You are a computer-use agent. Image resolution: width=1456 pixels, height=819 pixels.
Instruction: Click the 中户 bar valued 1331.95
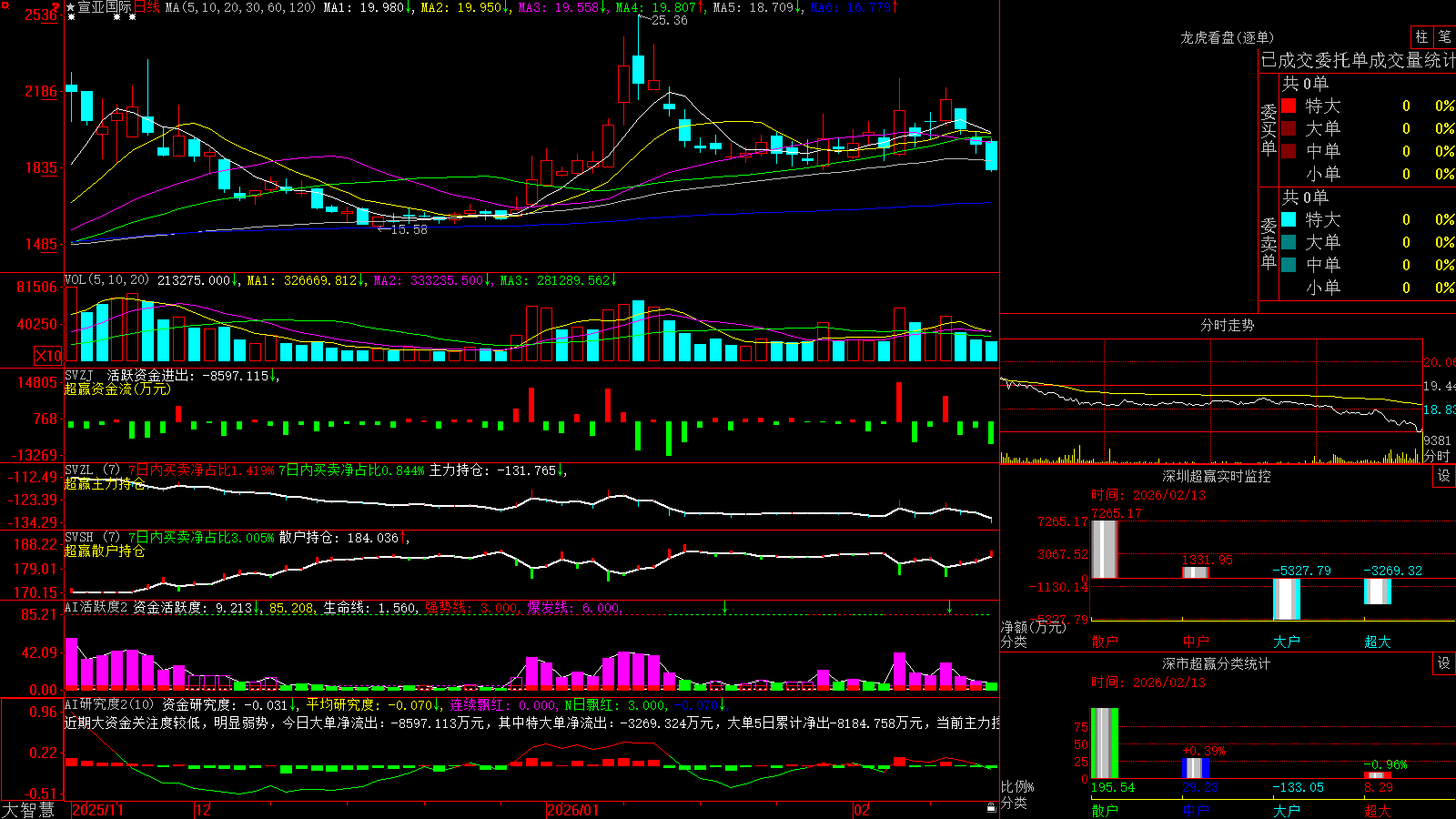[x=1195, y=572]
